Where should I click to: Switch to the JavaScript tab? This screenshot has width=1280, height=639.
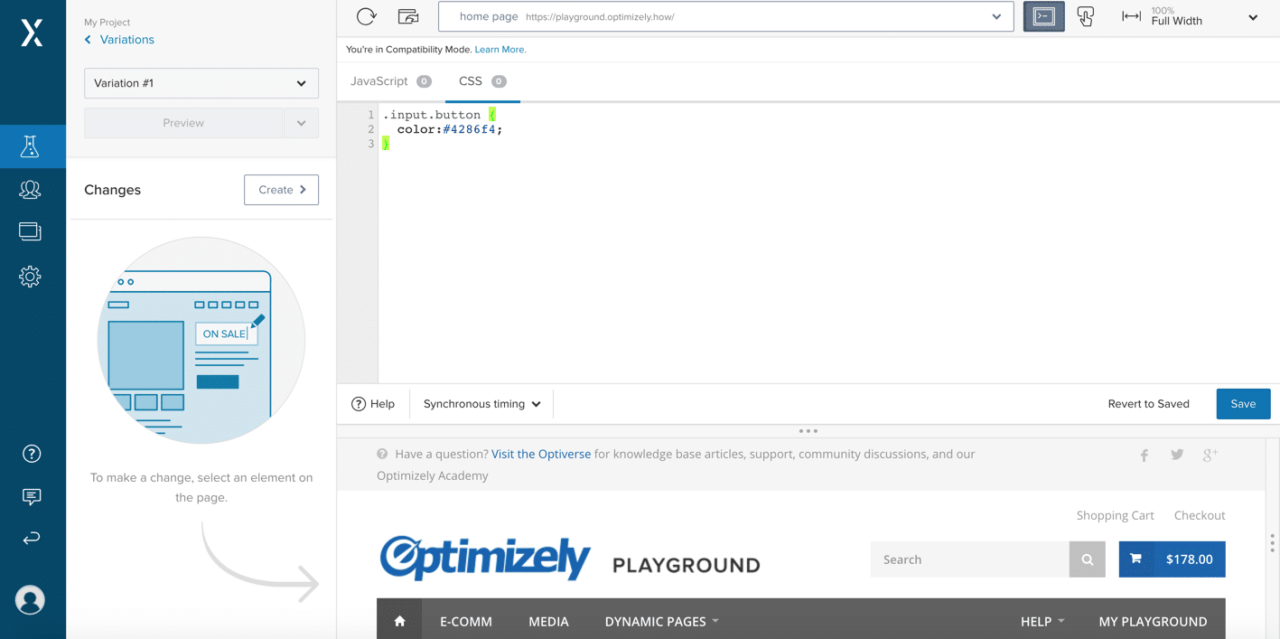click(380, 81)
